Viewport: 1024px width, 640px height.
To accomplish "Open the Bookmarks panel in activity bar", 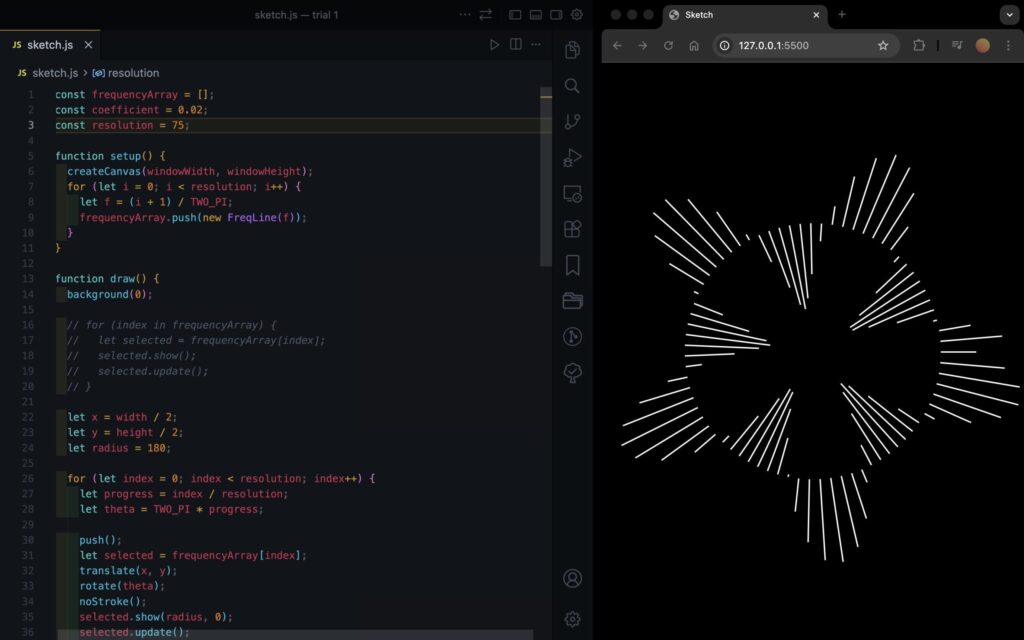I will point(573,265).
